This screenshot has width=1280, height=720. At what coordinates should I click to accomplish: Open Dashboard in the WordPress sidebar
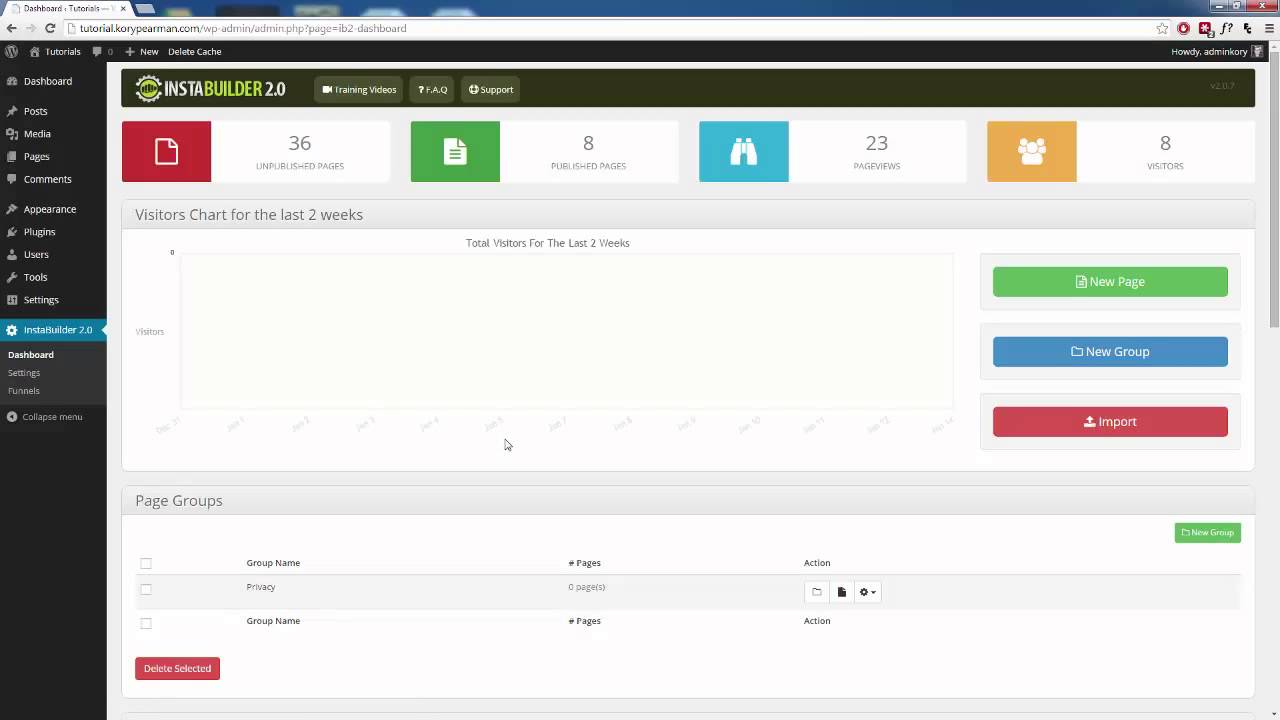click(x=48, y=81)
